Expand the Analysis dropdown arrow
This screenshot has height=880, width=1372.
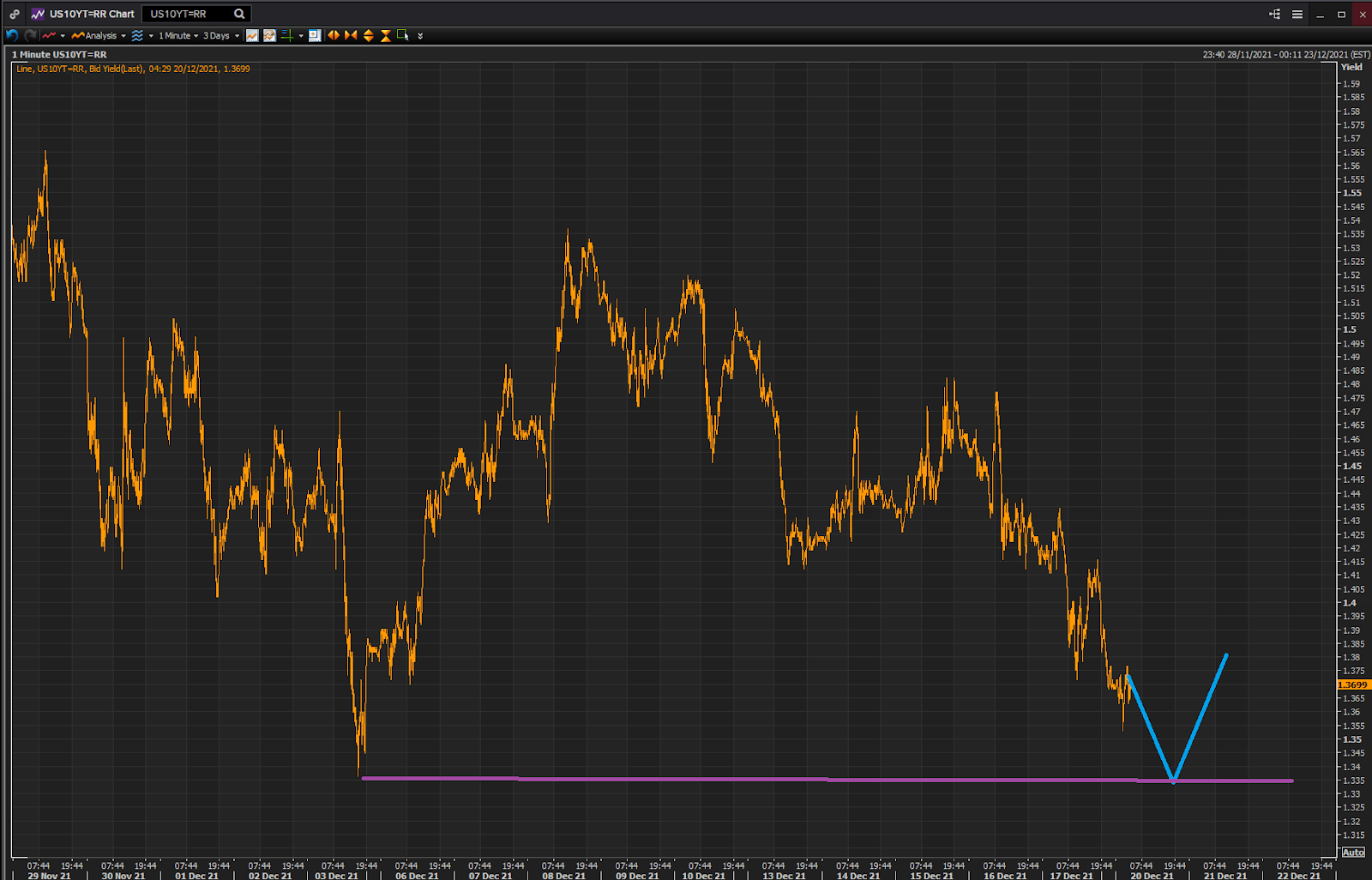click(x=123, y=36)
